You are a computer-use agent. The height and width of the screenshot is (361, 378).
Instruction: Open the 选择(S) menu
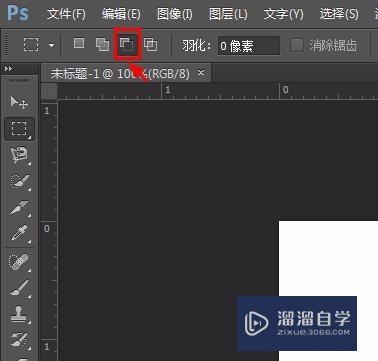tap(339, 14)
